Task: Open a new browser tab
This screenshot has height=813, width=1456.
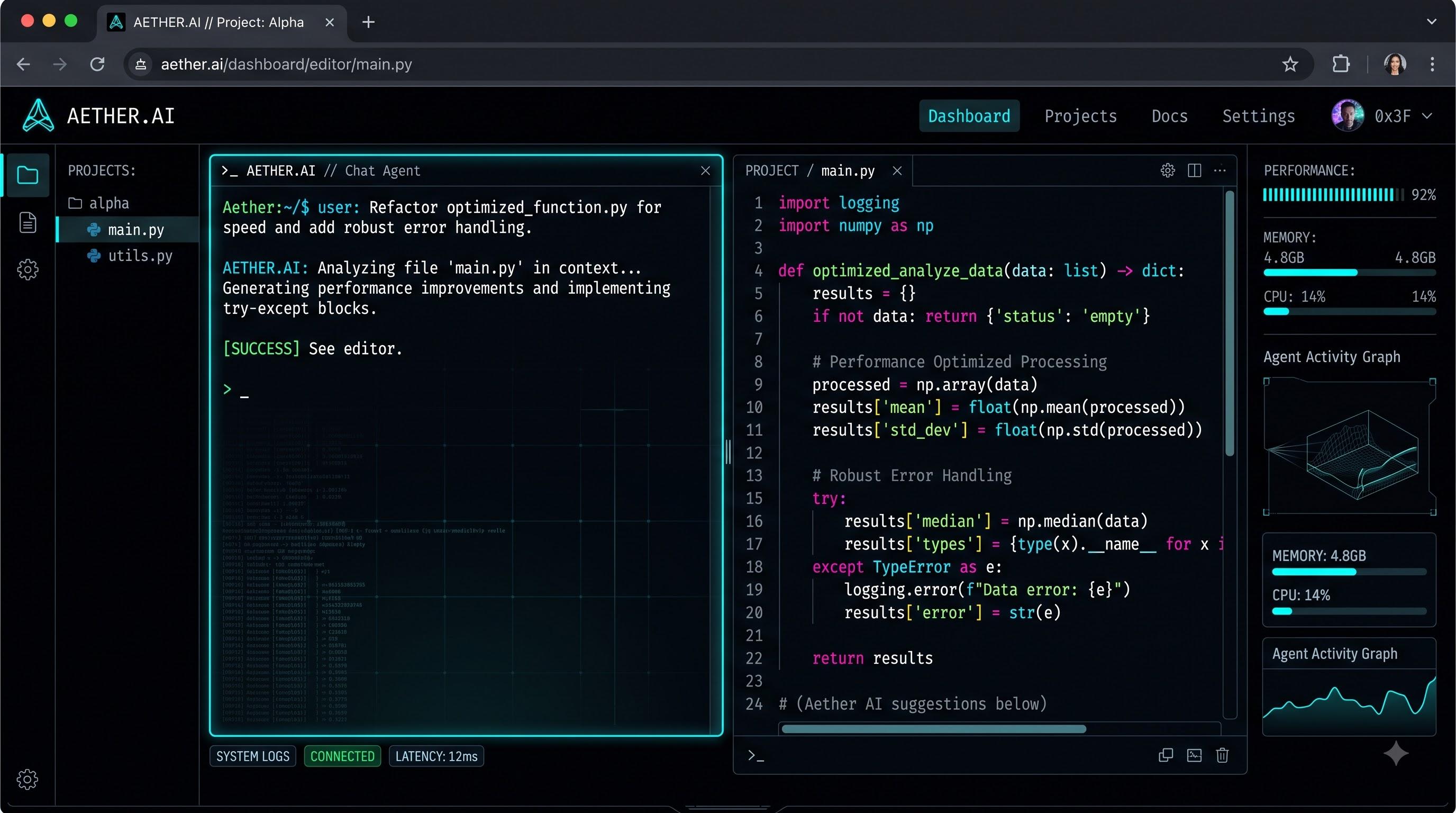Action: pyautogui.click(x=368, y=22)
